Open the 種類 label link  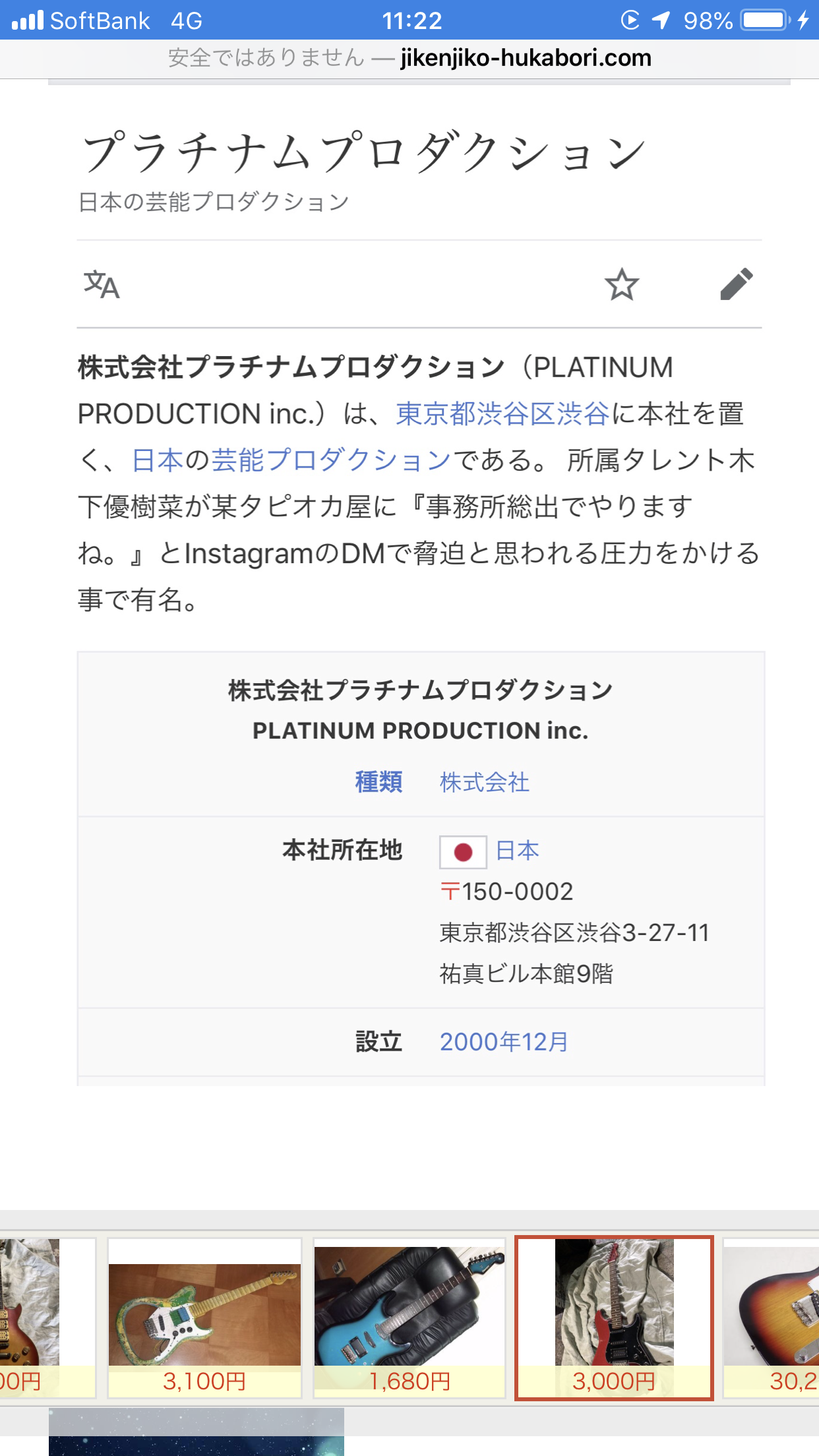[379, 782]
